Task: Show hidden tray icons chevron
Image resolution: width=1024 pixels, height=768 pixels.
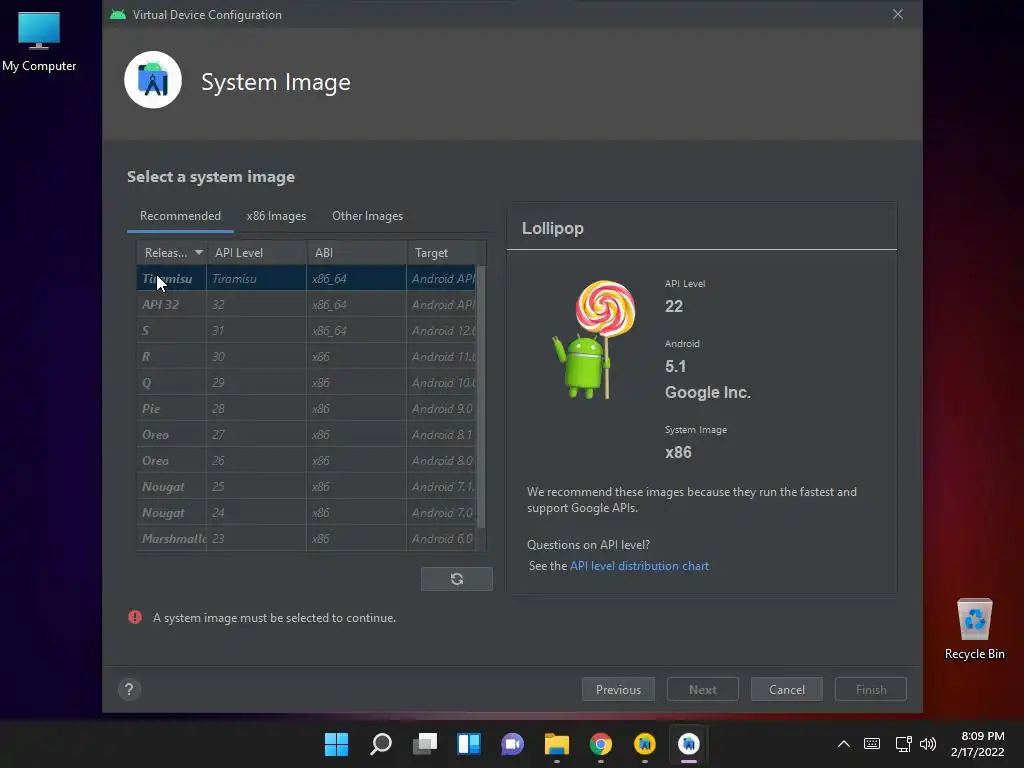Action: tap(844, 744)
